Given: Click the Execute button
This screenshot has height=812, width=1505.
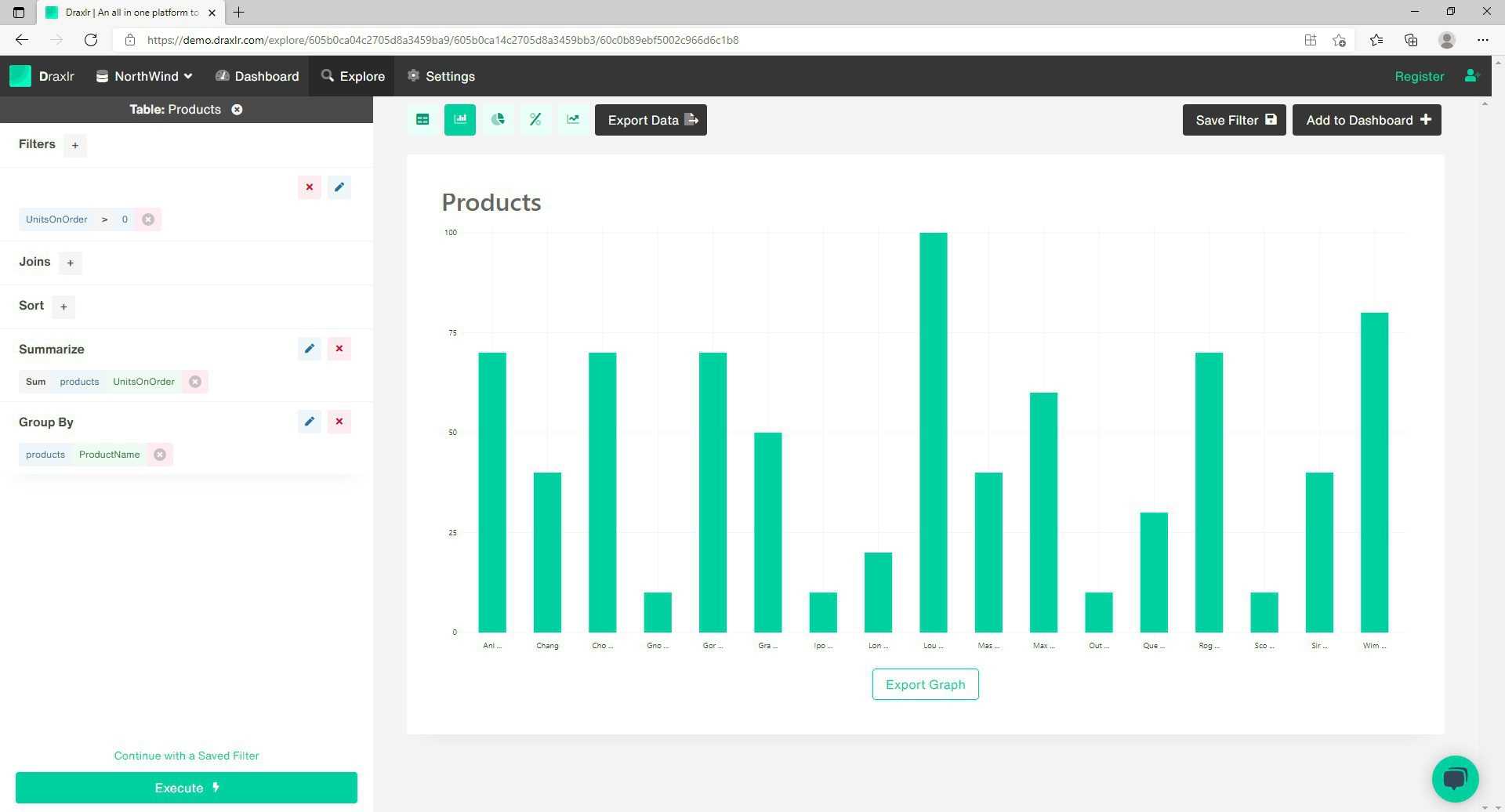Looking at the screenshot, I should 187,788.
